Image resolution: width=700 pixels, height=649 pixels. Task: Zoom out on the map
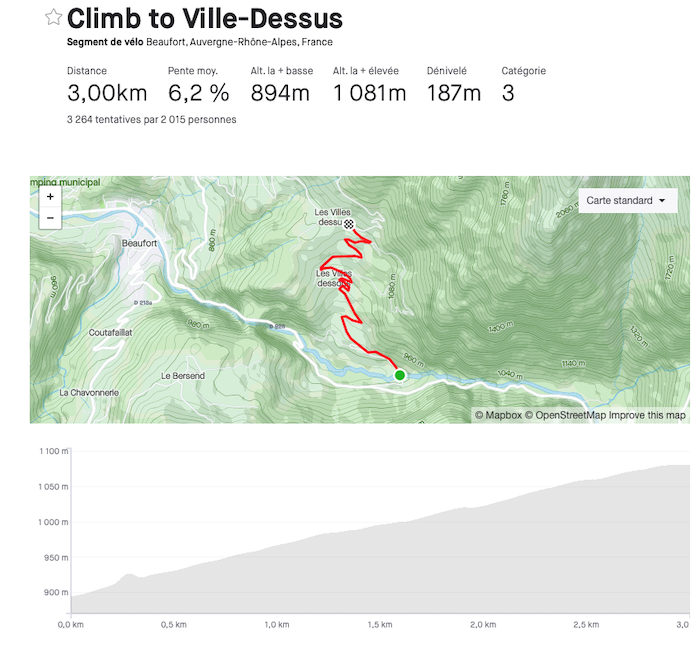pyautogui.click(x=50, y=217)
